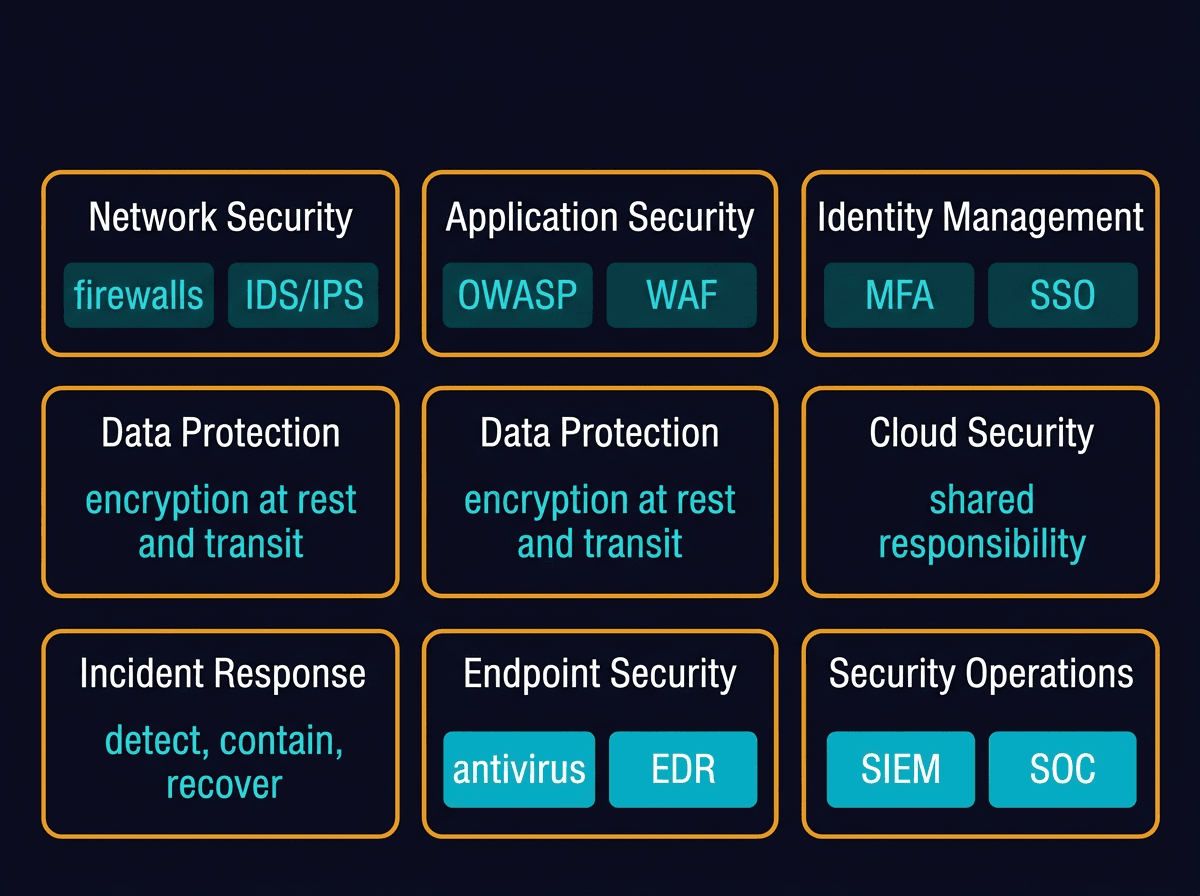Select the EDR tag
The width and height of the screenshot is (1200, 896).
683,769
